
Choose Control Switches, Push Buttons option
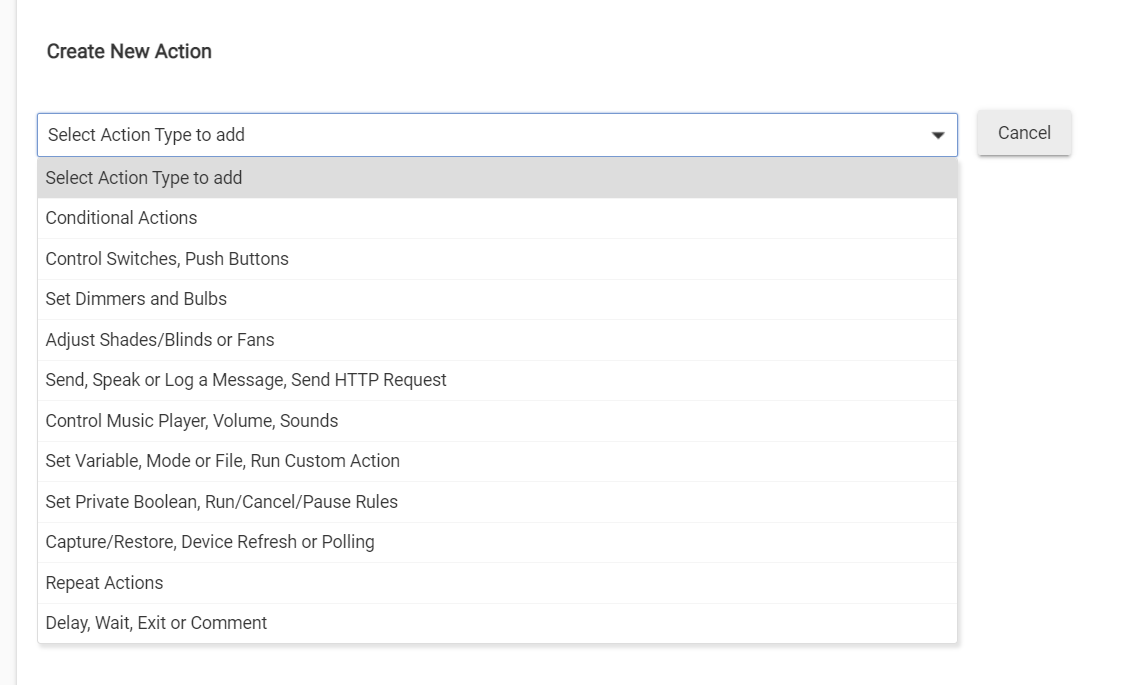(497, 259)
